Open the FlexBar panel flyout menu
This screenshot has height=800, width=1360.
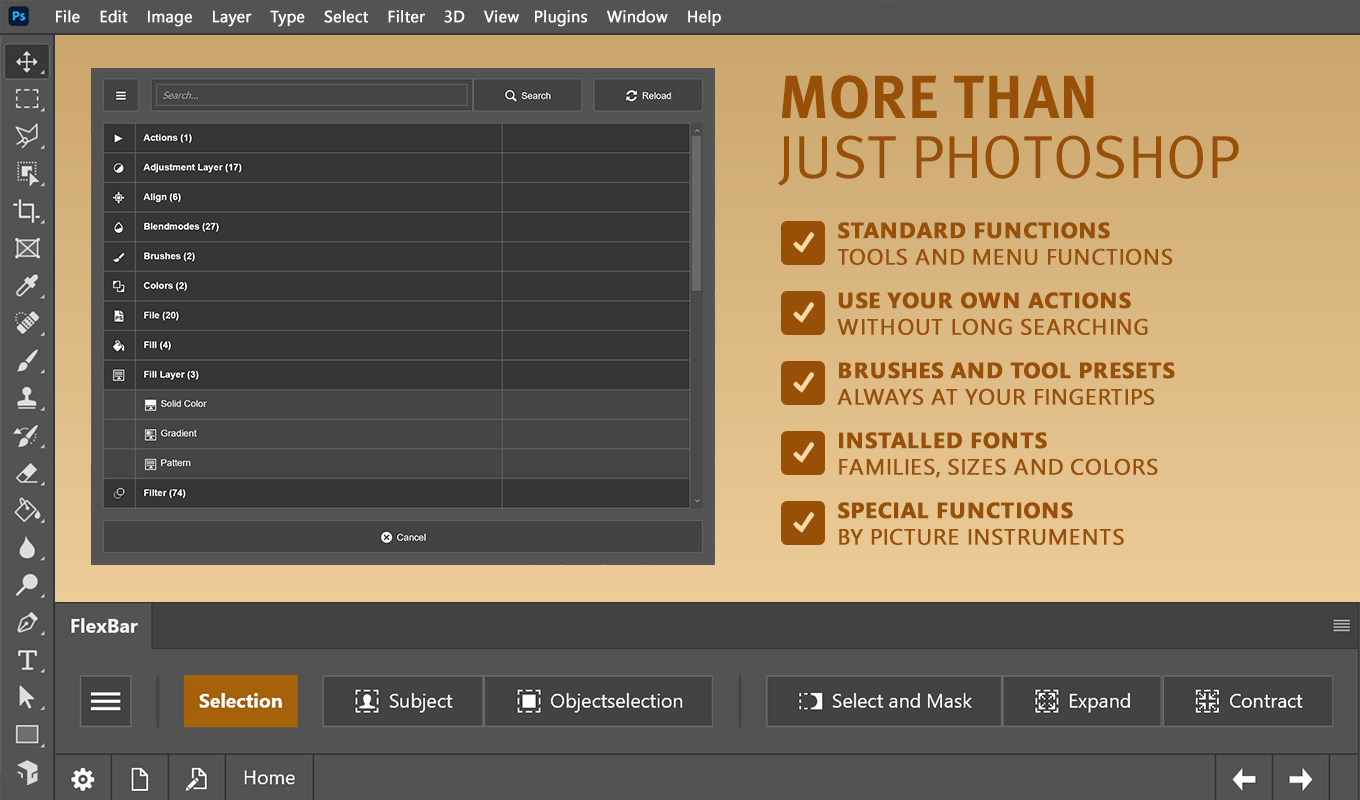[x=1341, y=626]
